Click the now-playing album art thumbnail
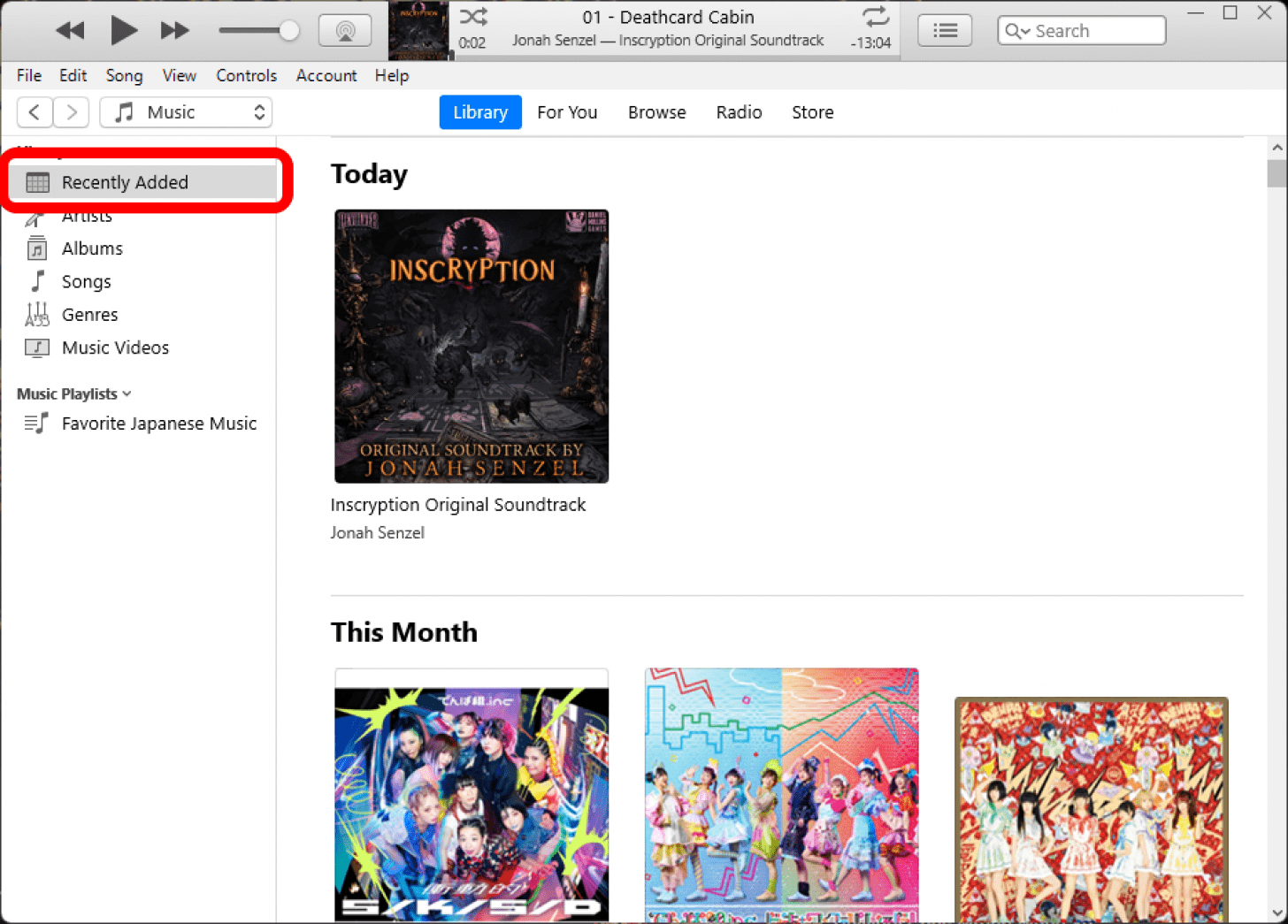This screenshot has width=1288, height=924. click(x=419, y=31)
